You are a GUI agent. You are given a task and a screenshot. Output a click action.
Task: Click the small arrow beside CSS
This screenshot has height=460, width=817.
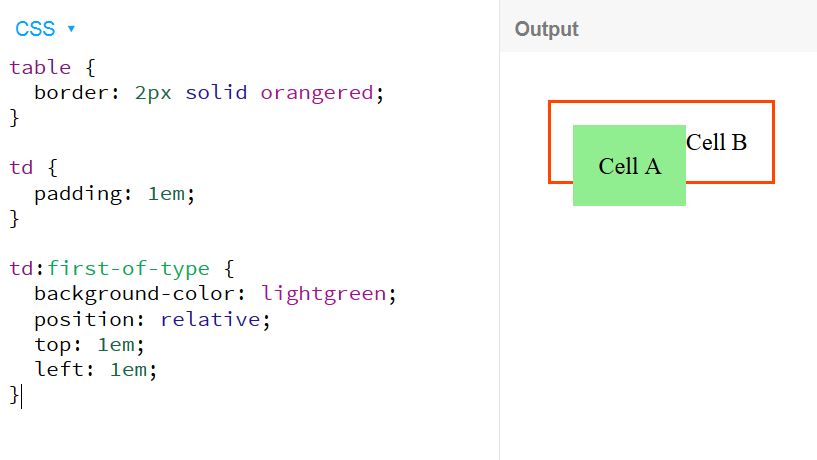coord(71,30)
